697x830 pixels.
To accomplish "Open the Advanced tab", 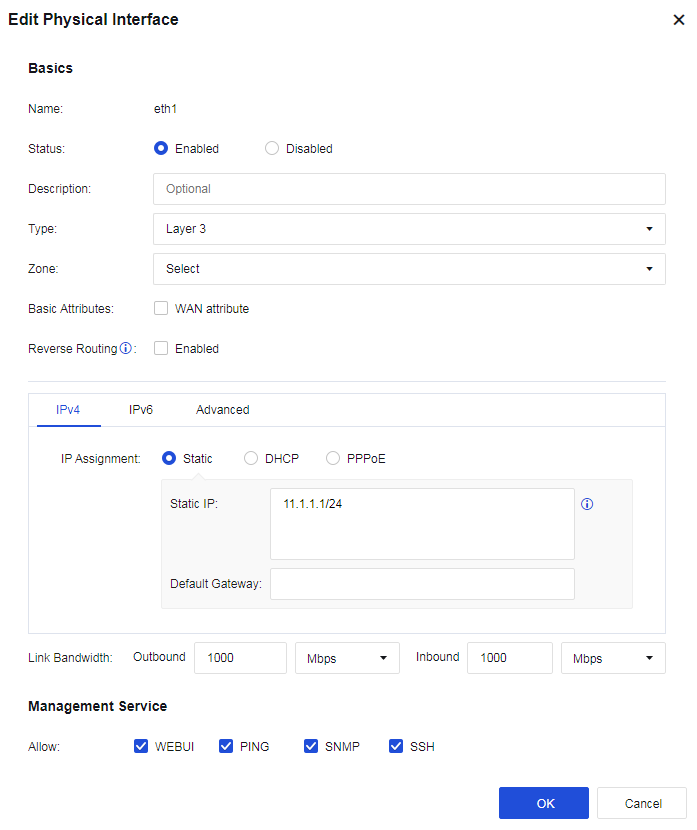I will point(223,410).
